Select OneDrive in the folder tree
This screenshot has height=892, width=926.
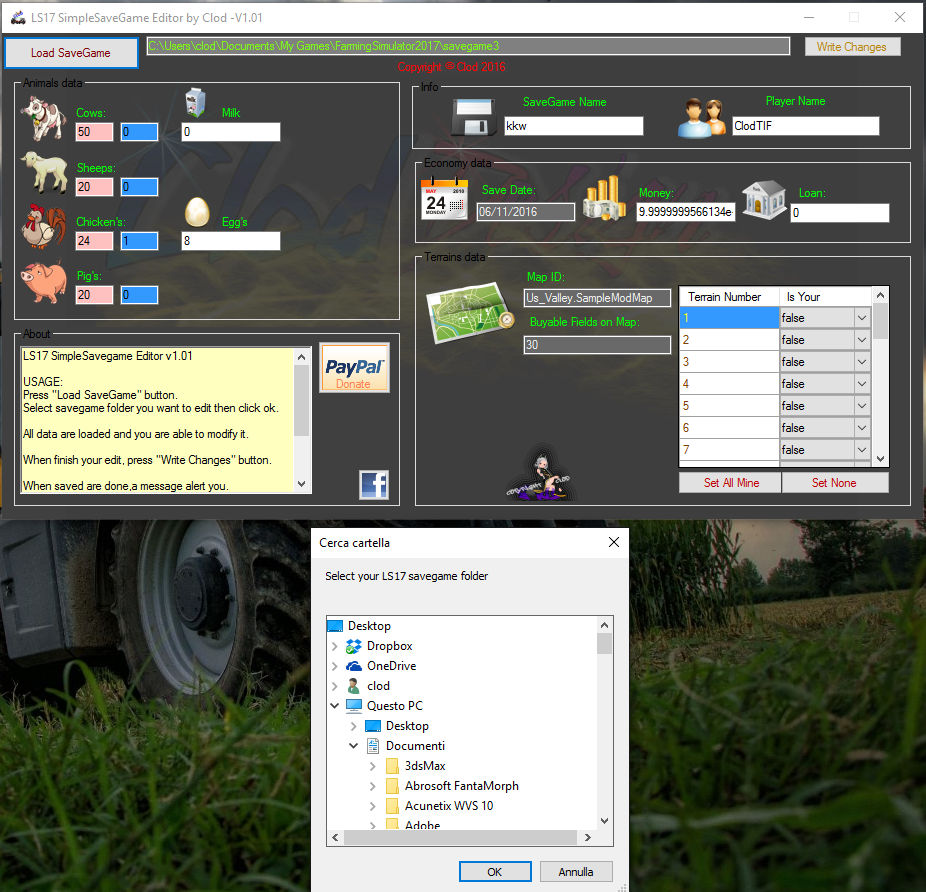tap(391, 666)
